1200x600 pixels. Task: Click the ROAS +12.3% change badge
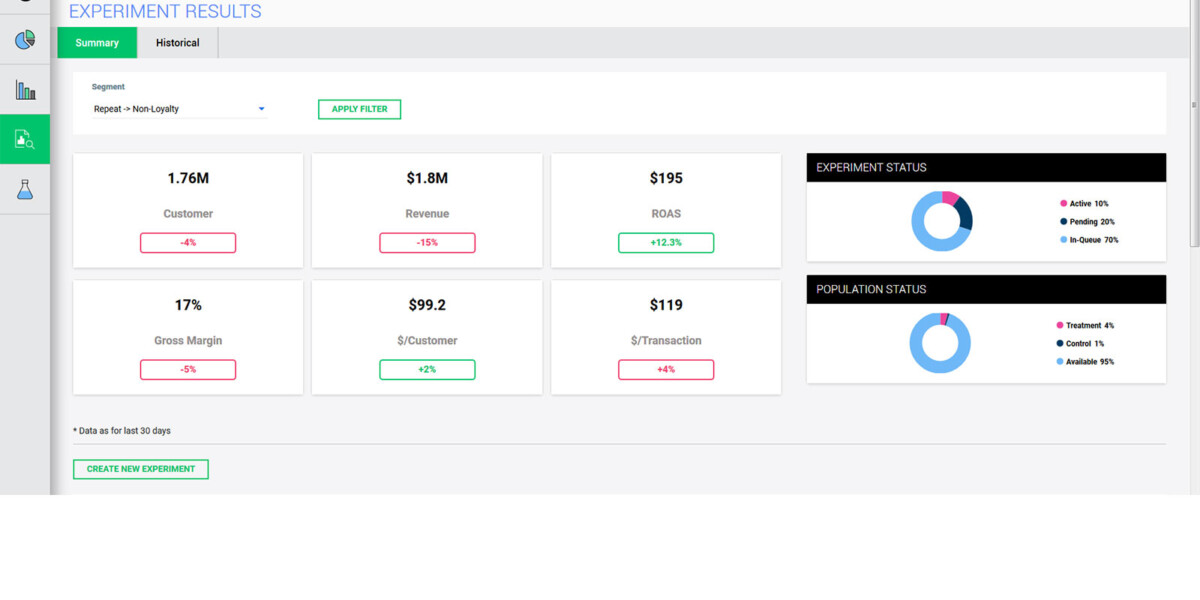pyautogui.click(x=666, y=243)
